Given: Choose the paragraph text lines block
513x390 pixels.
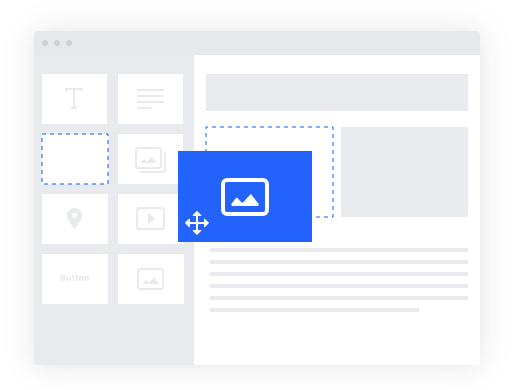Looking at the screenshot, I should (150, 99).
